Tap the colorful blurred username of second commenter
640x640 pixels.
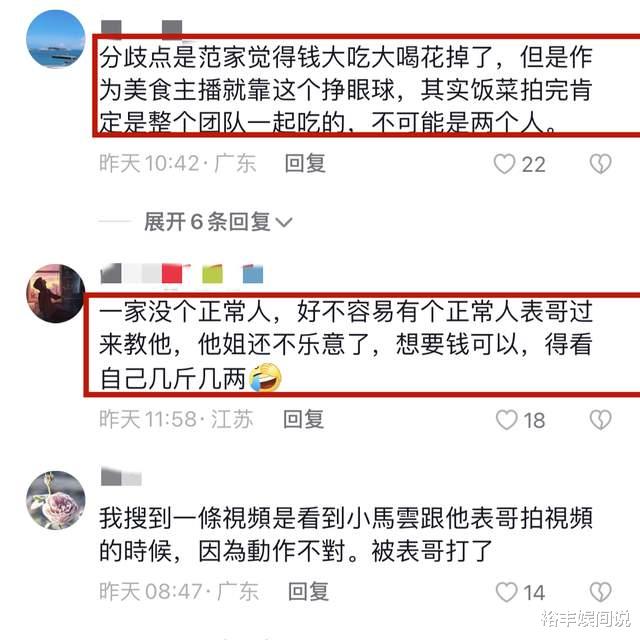pos(182,273)
